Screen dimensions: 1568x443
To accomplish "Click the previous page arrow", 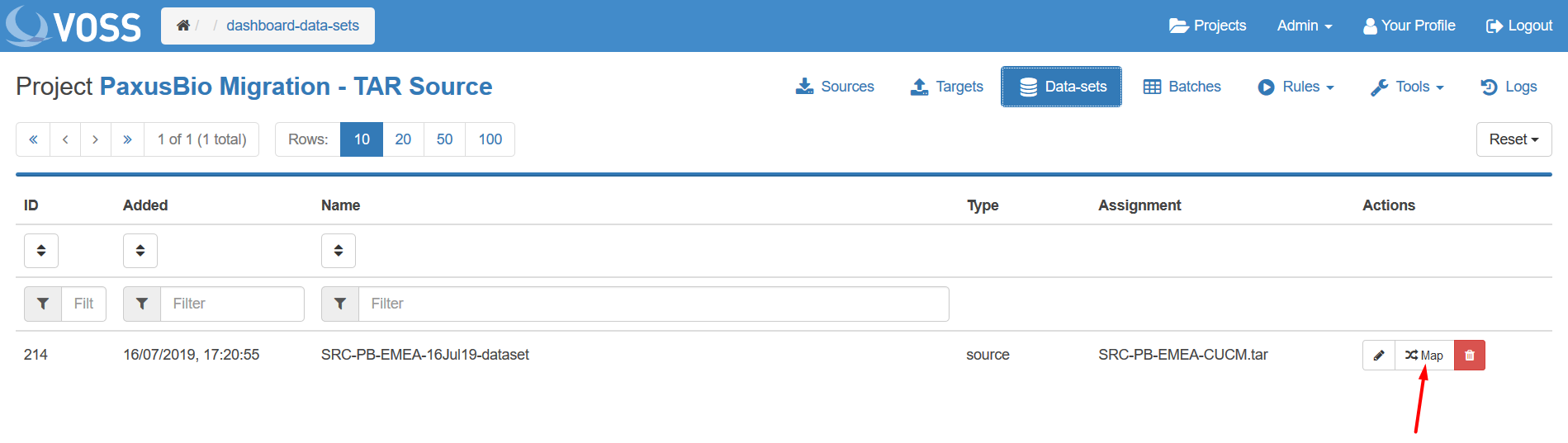I will click(65, 139).
